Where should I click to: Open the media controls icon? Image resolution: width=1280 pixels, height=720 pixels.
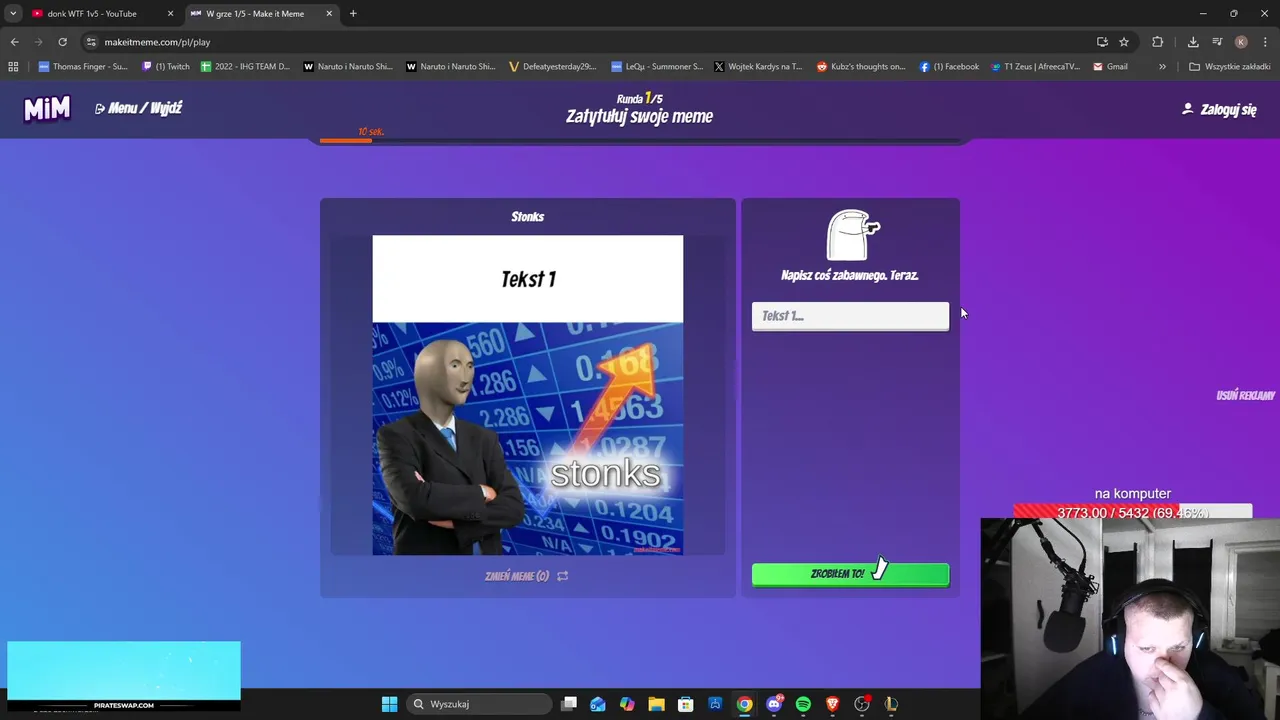[1217, 42]
